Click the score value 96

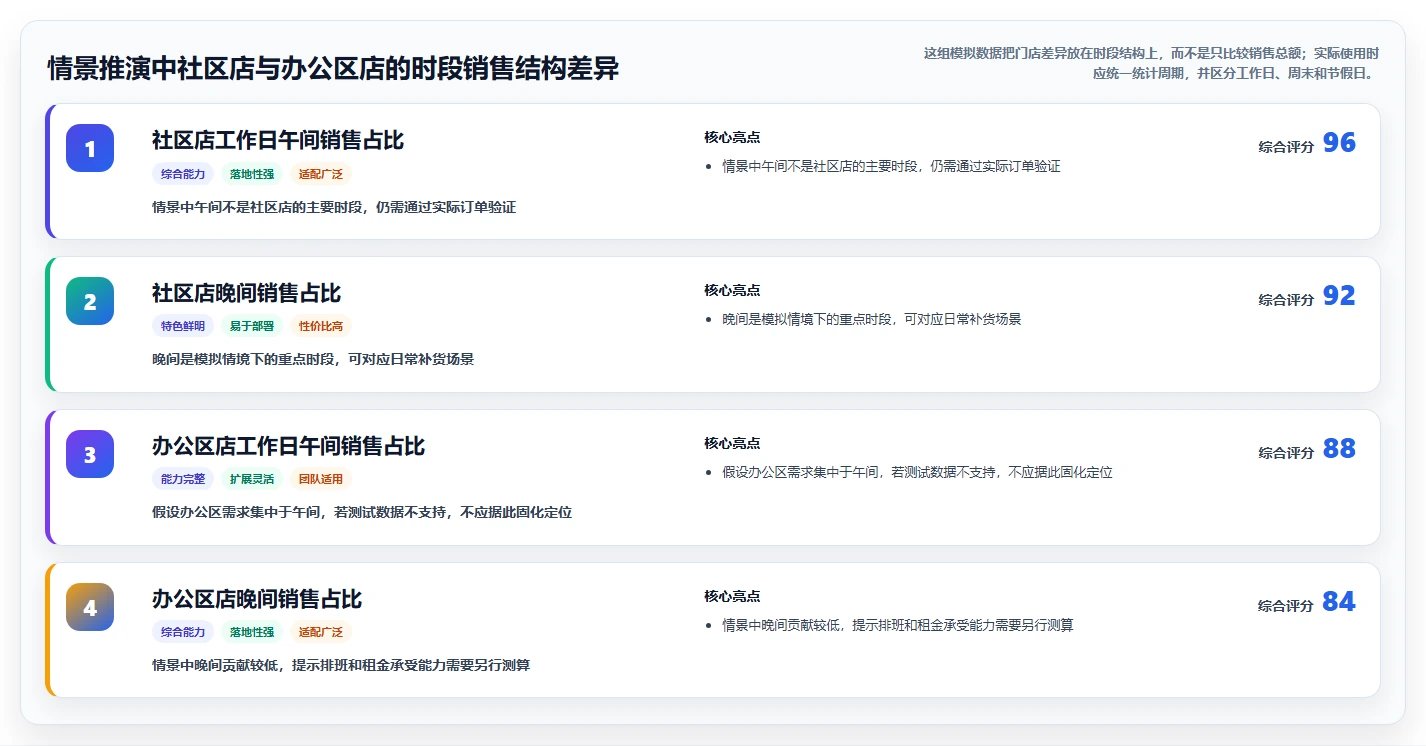1339,143
